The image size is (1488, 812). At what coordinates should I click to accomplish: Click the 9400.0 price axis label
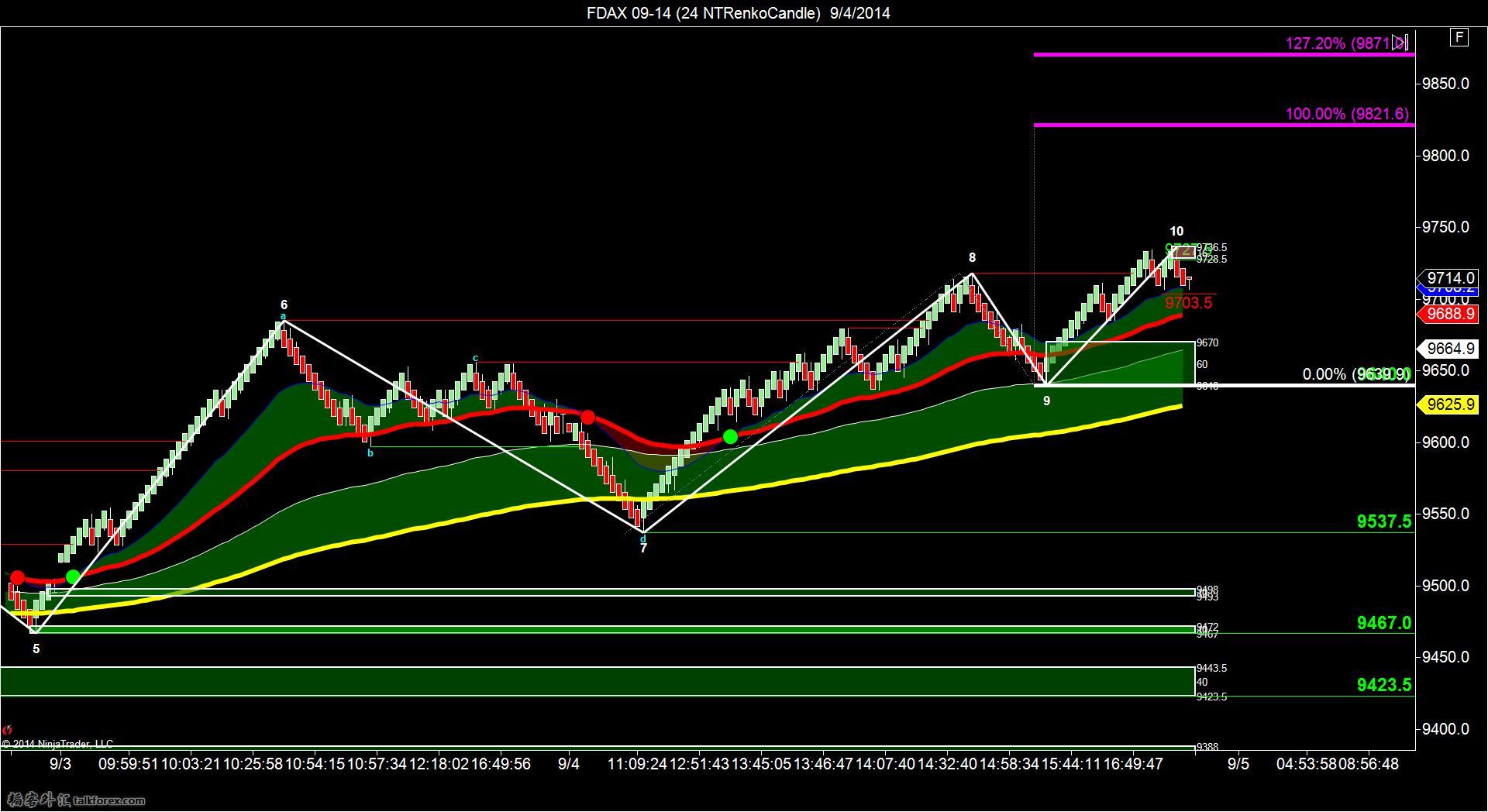[x=1445, y=729]
